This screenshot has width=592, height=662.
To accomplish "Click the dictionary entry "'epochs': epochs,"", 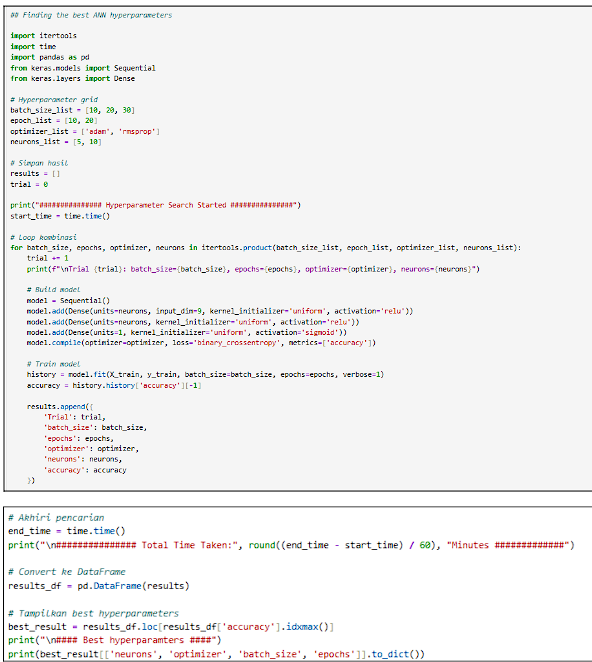I will coord(79,439).
